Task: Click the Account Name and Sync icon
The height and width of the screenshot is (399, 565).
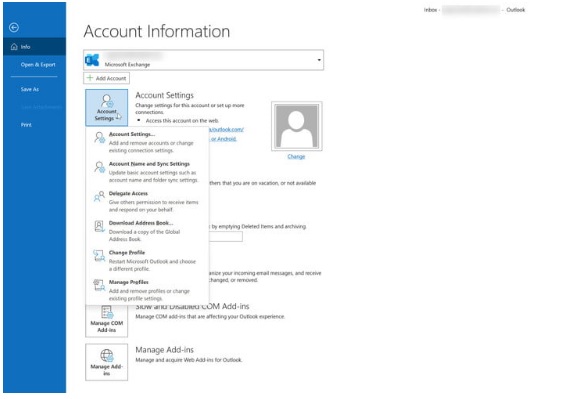Action: point(99,167)
